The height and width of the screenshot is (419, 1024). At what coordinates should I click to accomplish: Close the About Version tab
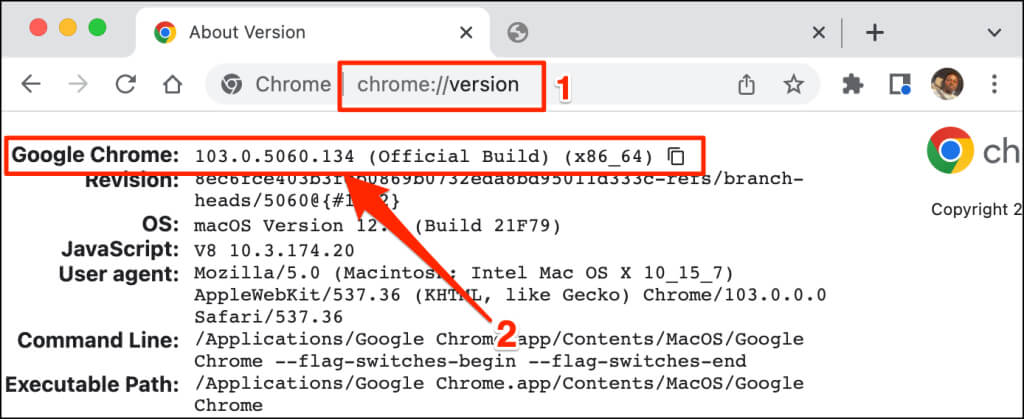[x=465, y=33]
